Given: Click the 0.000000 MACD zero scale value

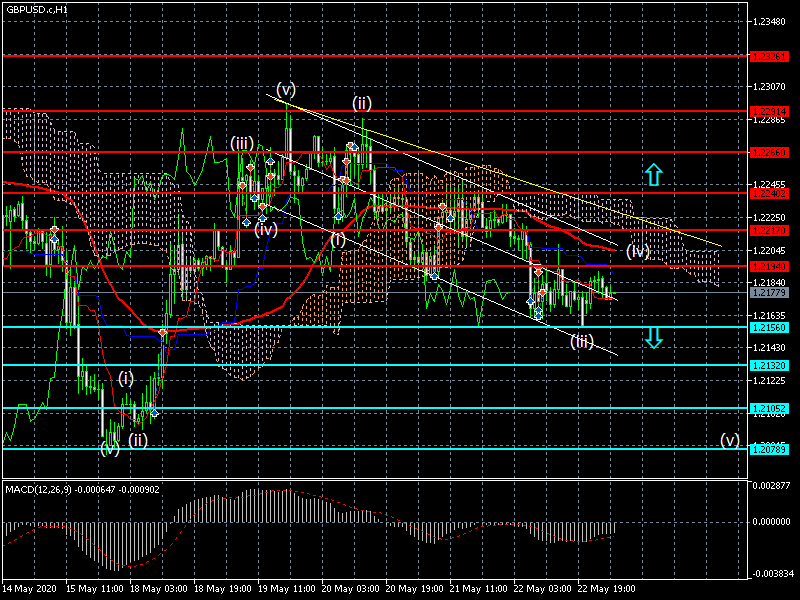Looking at the screenshot, I should [x=771, y=522].
